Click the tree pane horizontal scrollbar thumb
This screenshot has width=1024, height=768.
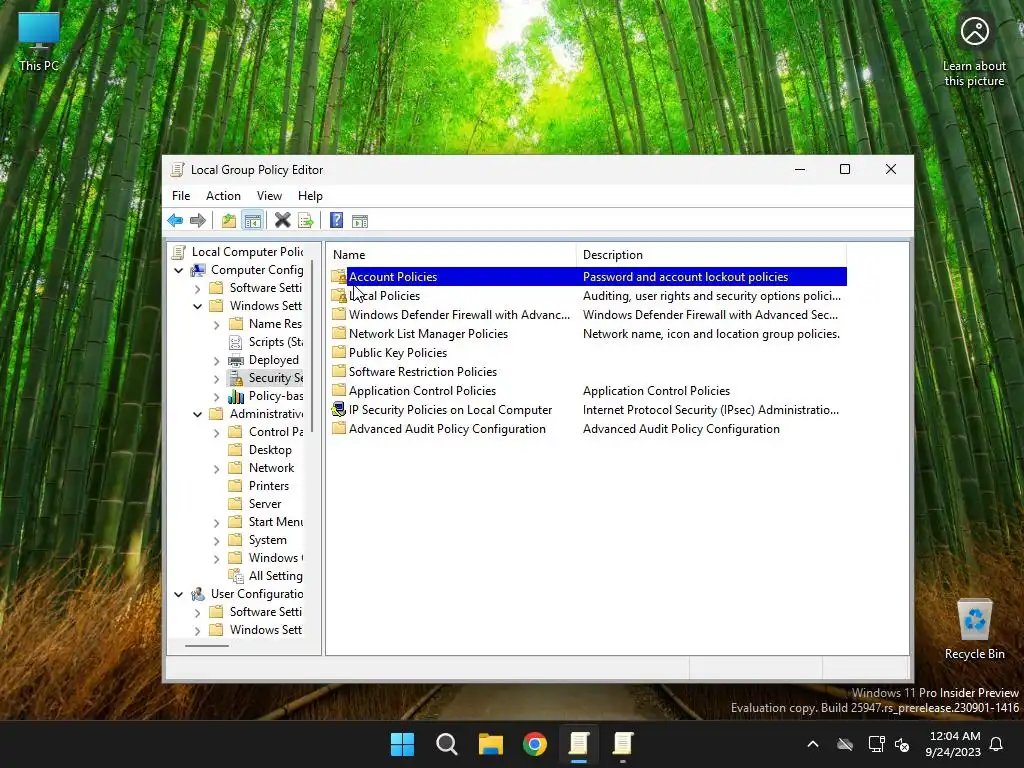[x=206, y=646]
